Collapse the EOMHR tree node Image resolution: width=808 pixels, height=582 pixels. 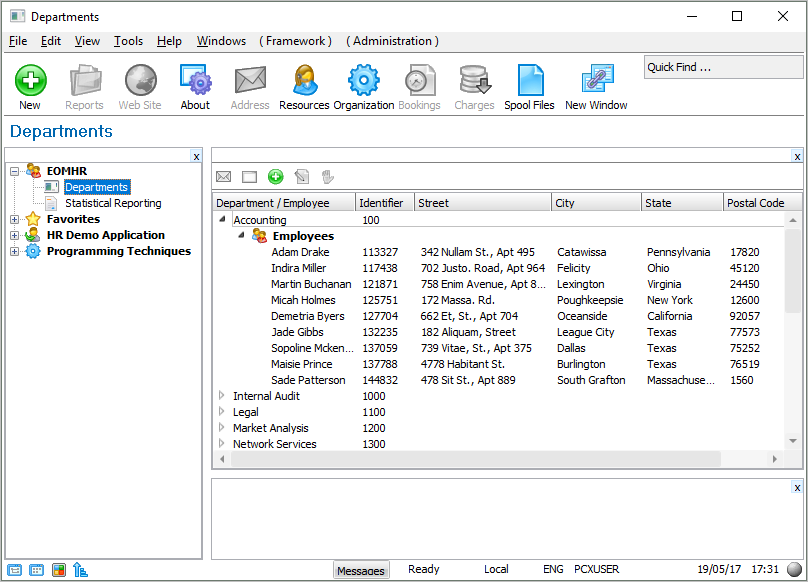pos(15,171)
